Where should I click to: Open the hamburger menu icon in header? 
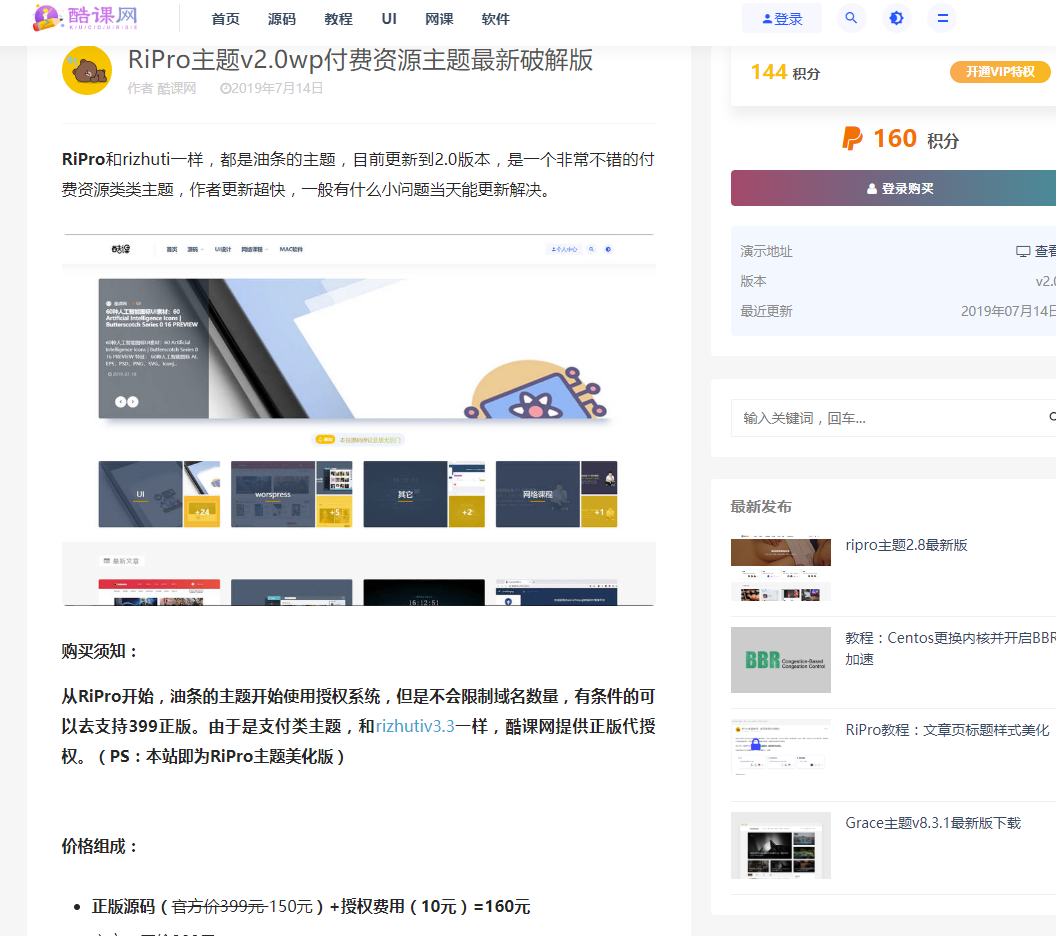[942, 18]
